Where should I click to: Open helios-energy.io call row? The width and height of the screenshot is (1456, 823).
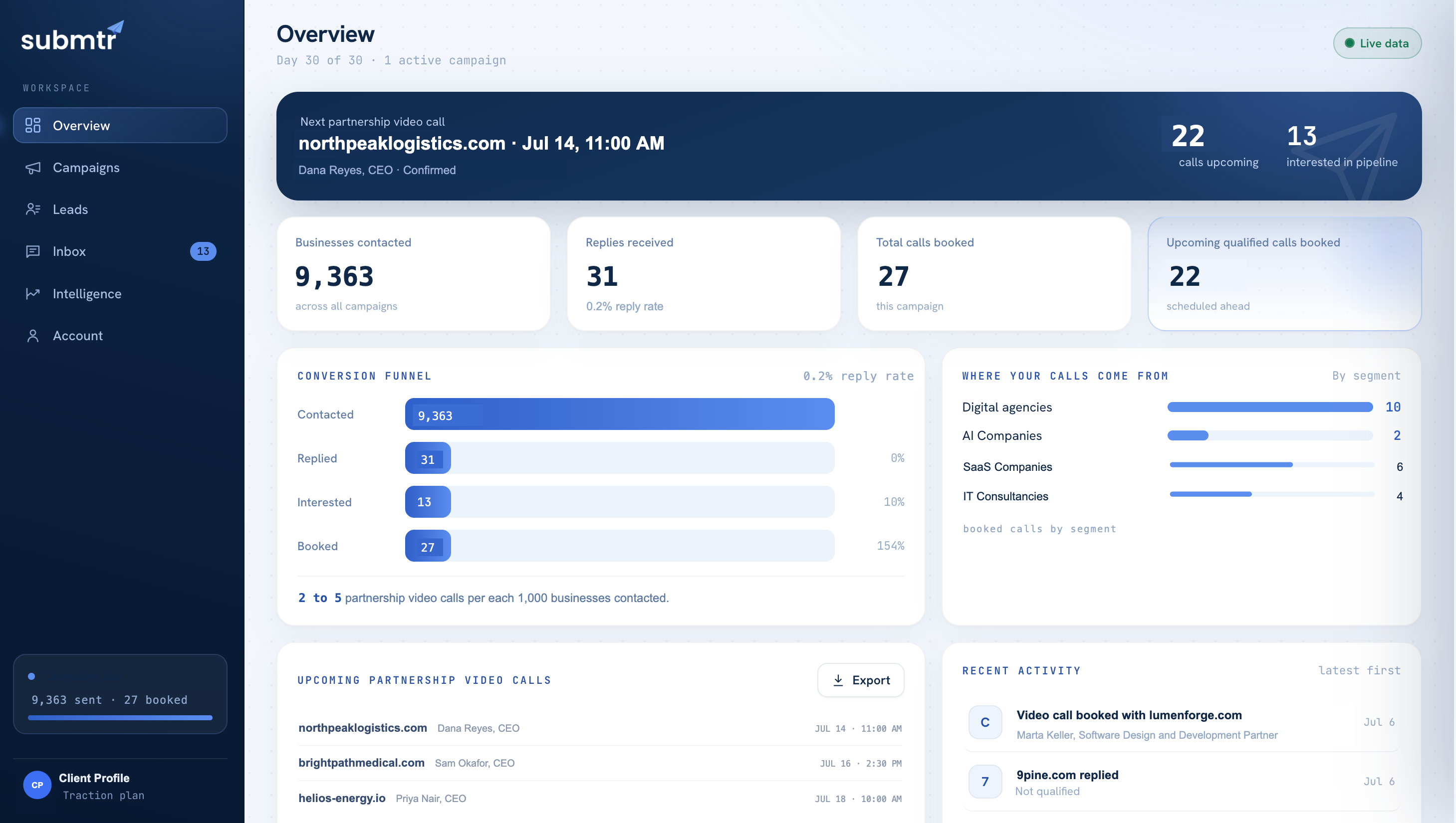tap(600, 798)
